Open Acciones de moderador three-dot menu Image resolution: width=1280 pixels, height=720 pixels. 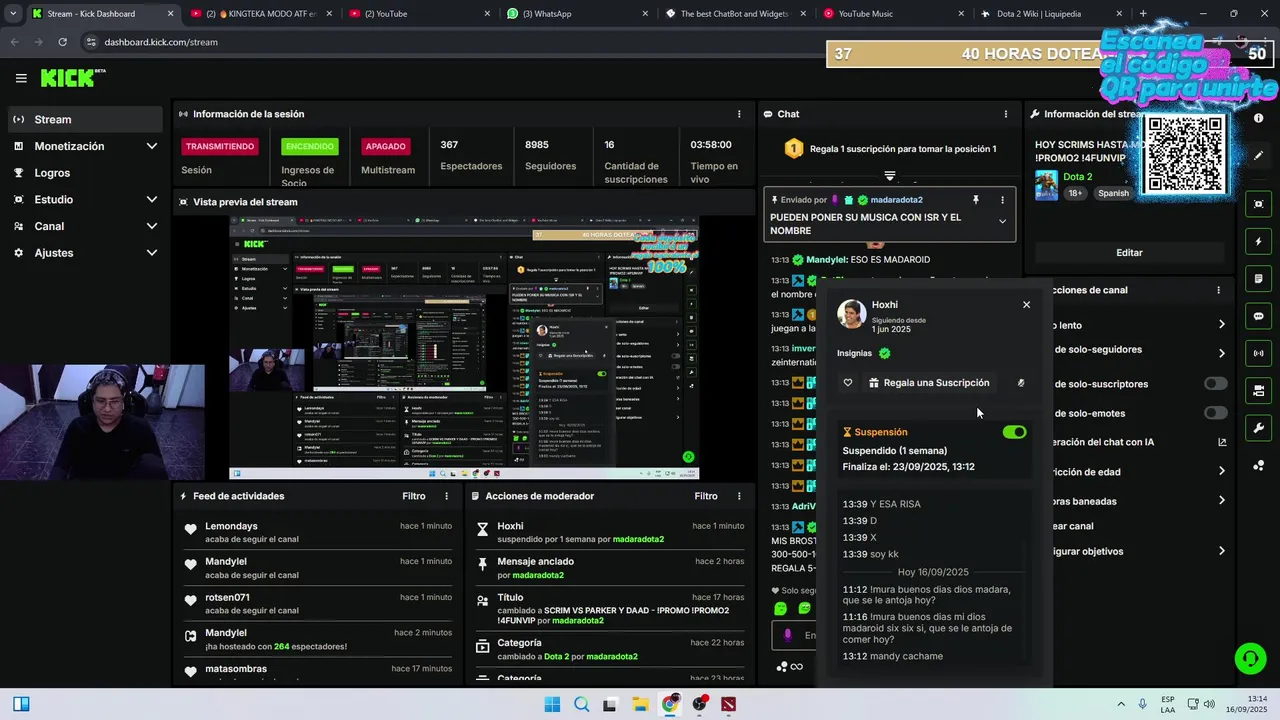739,496
